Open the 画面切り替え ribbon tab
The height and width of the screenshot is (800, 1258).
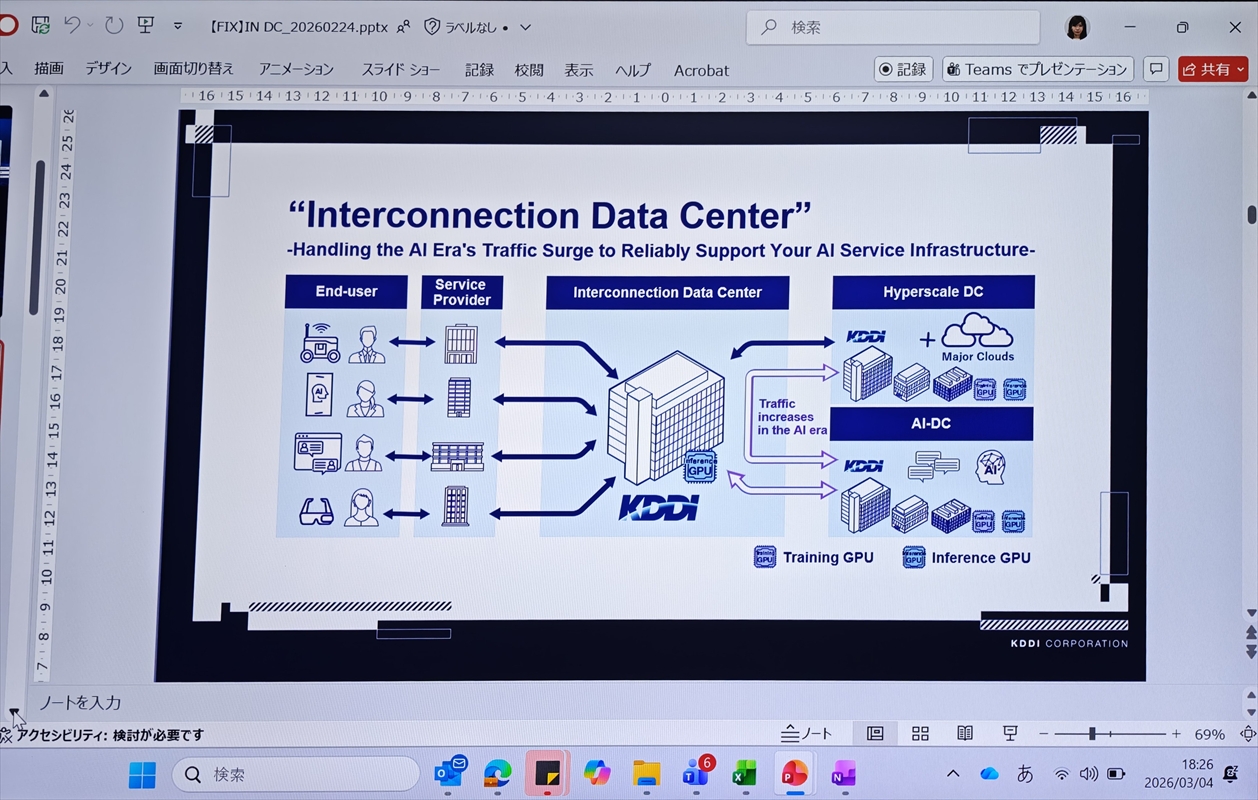pyautogui.click(x=194, y=69)
